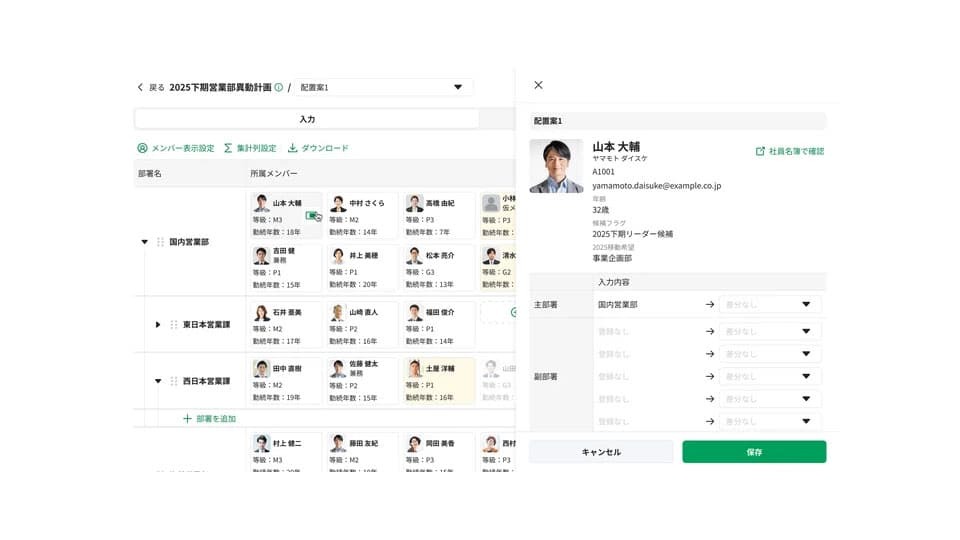Click the green card icon on 山本 大輔
Screen dimensions: 960x540
(312, 216)
